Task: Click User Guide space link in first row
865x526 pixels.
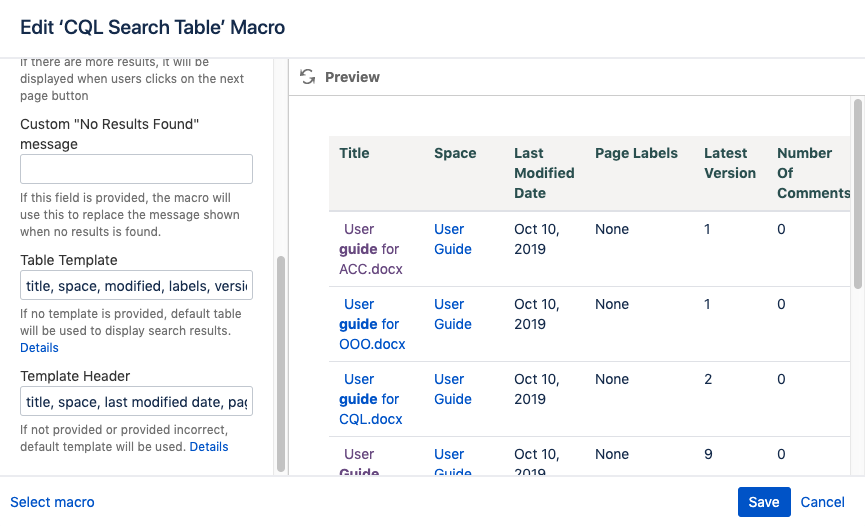Action: (452, 239)
